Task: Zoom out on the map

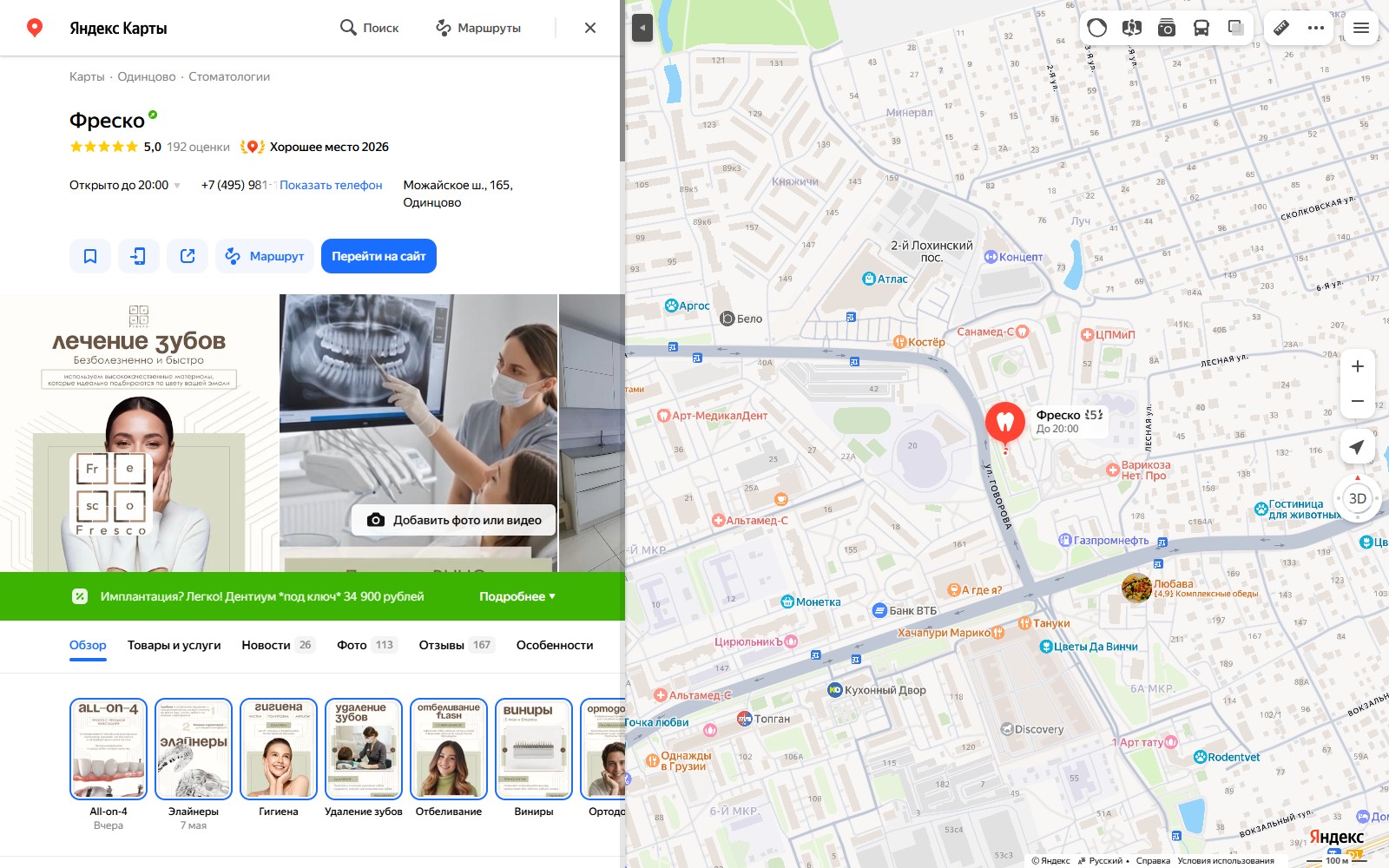Action: (1358, 401)
